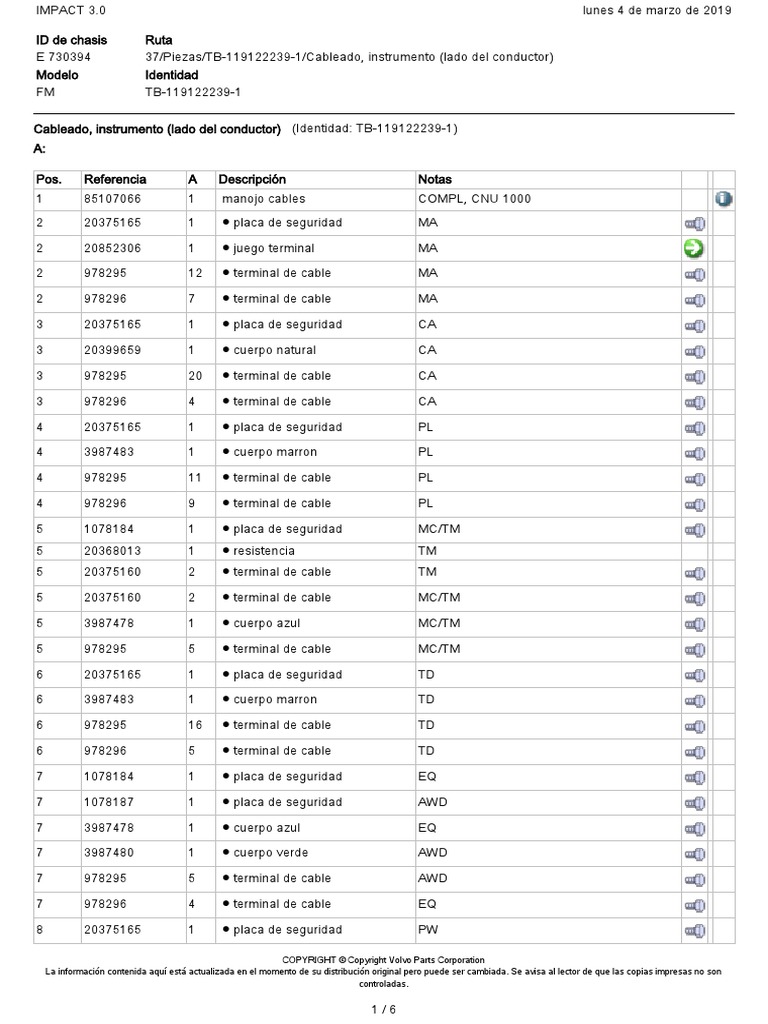This screenshot has height=1024, width=768.
Task: Click the Descripción column header
Action: point(252,179)
